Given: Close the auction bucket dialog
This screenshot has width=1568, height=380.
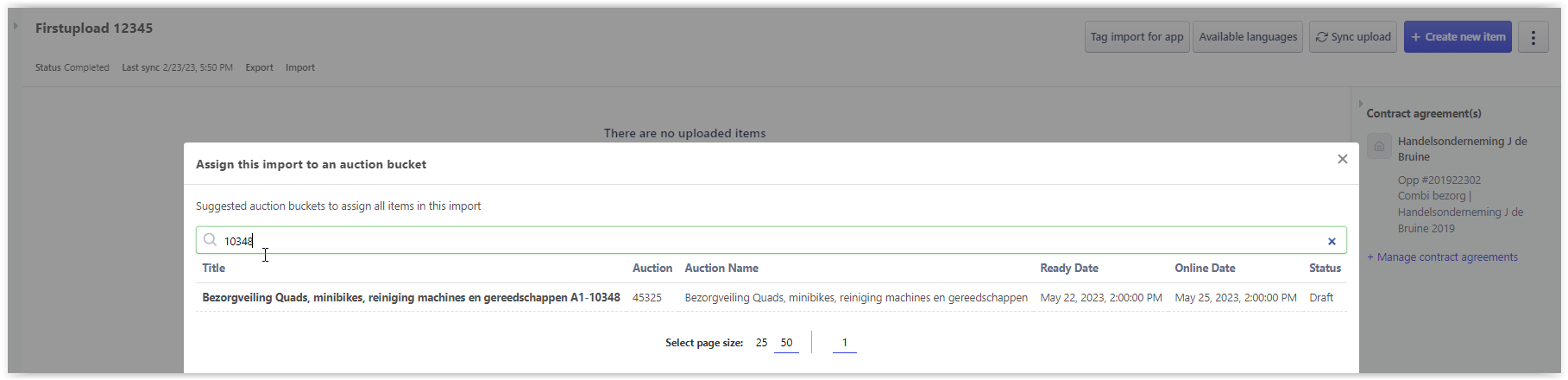Looking at the screenshot, I should pyautogui.click(x=1342, y=159).
